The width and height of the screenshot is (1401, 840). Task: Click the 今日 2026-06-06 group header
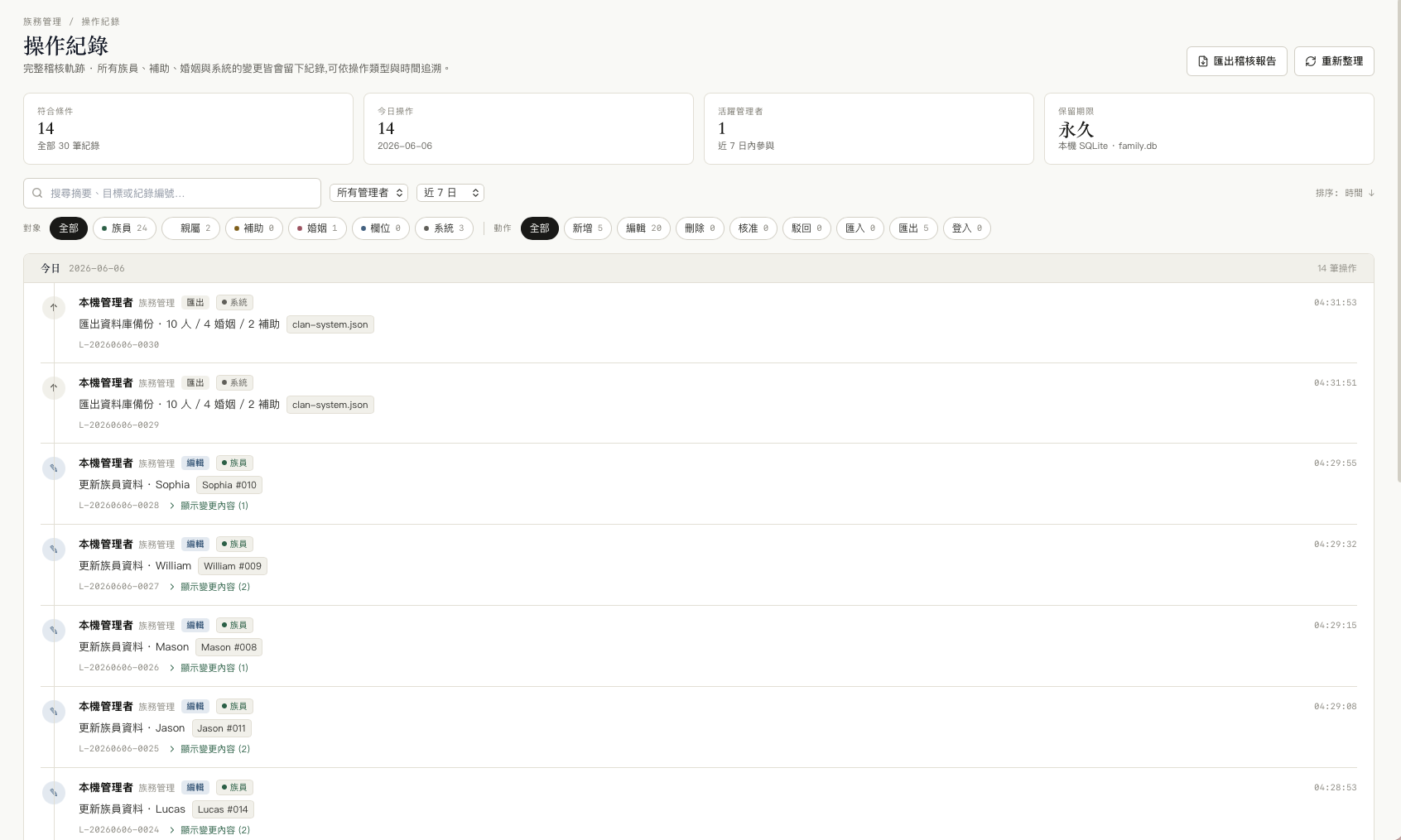pyautogui.click(x=699, y=268)
